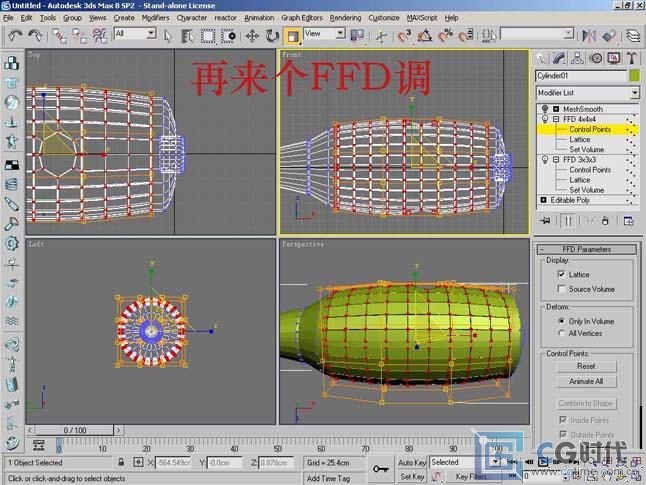Image resolution: width=646 pixels, height=485 pixels.
Task: Toggle Angle Snap icon
Action: coord(425,36)
